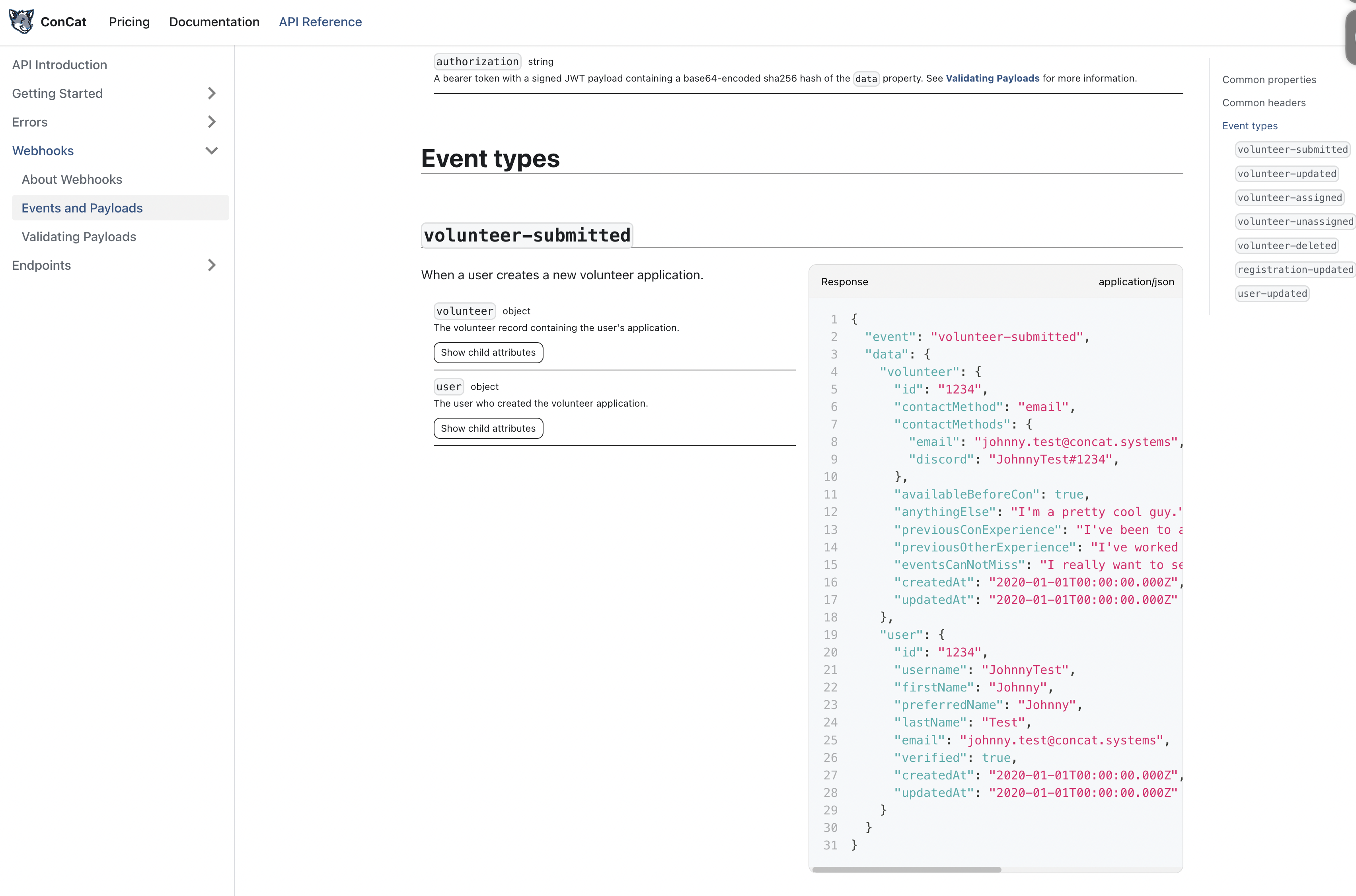This screenshot has height=896, width=1356.
Task: Go to API Reference tab
Action: pyautogui.click(x=320, y=22)
